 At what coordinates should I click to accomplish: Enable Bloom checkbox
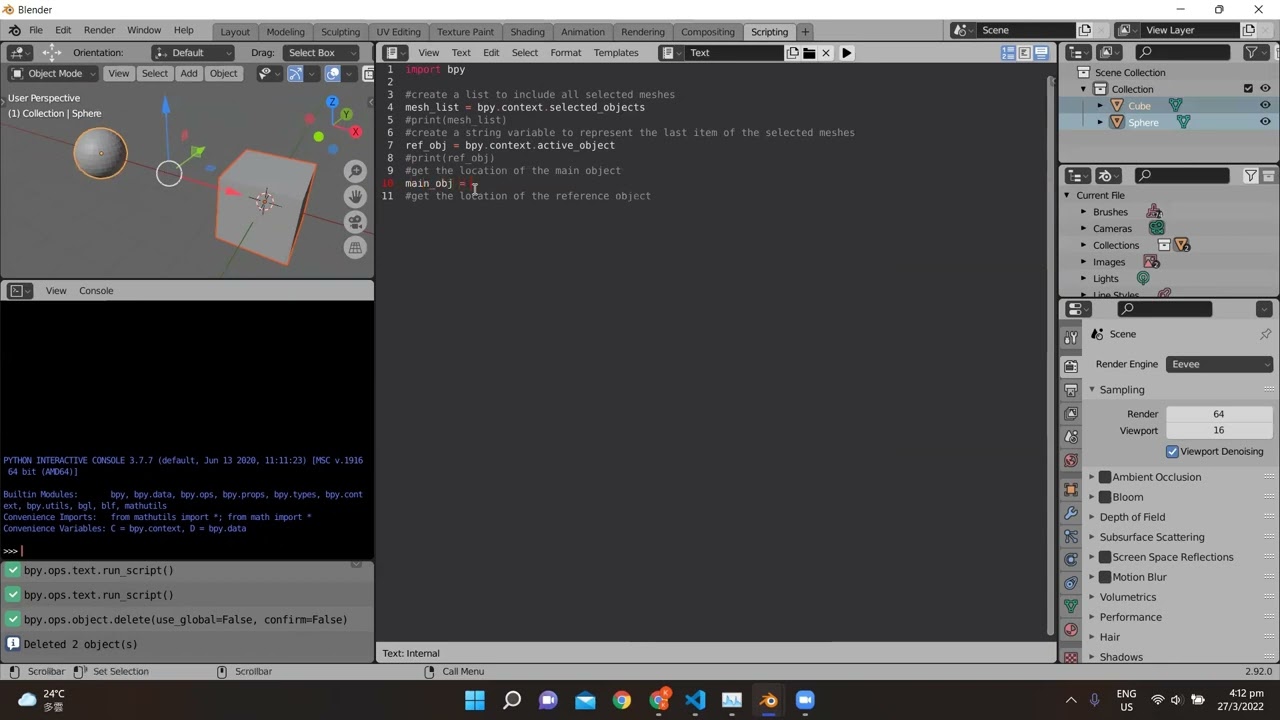pos(1105,497)
